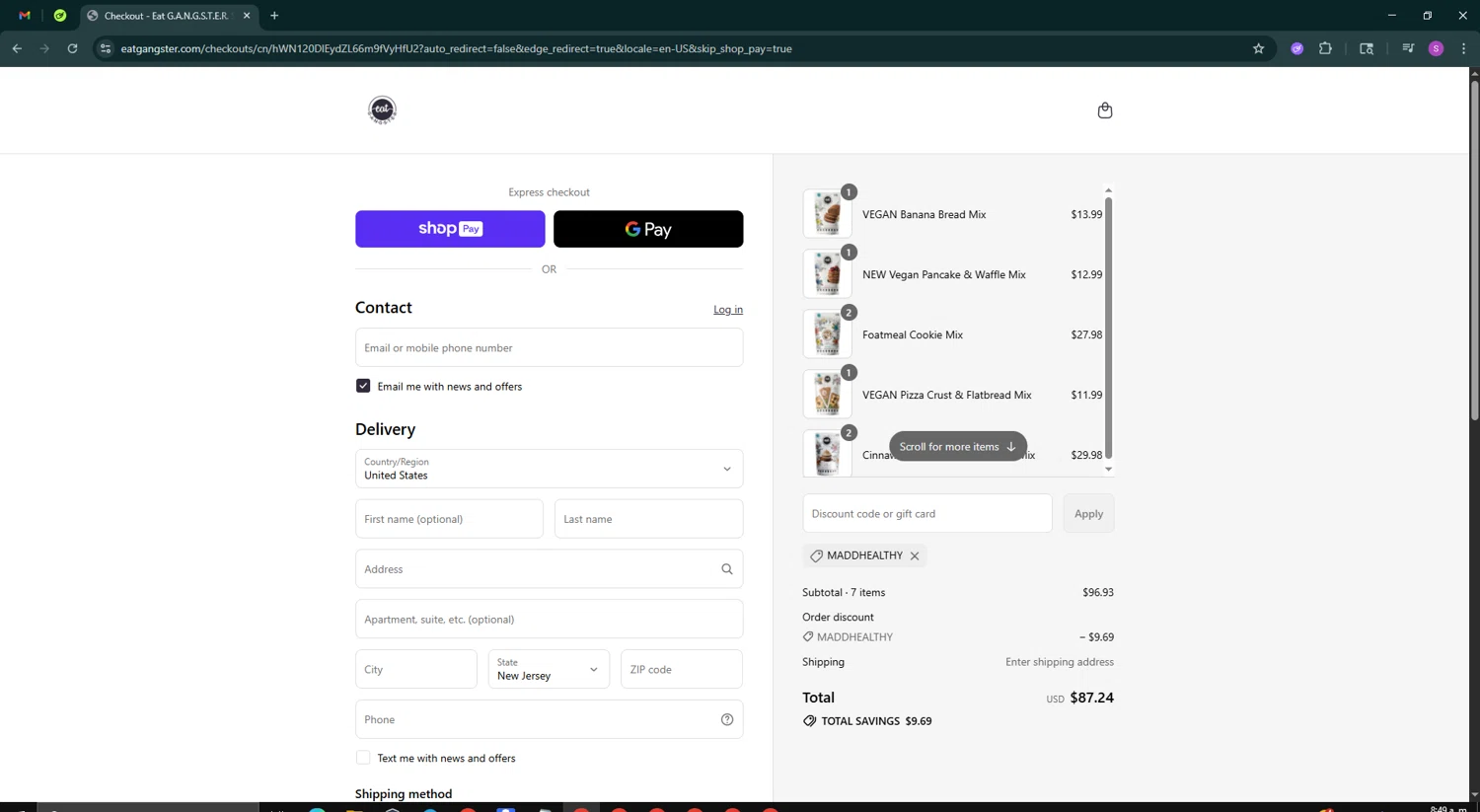The height and width of the screenshot is (812, 1480).
Task: Click the Foatmeal Cookie Mix $27.98 price
Action: 1086,334
